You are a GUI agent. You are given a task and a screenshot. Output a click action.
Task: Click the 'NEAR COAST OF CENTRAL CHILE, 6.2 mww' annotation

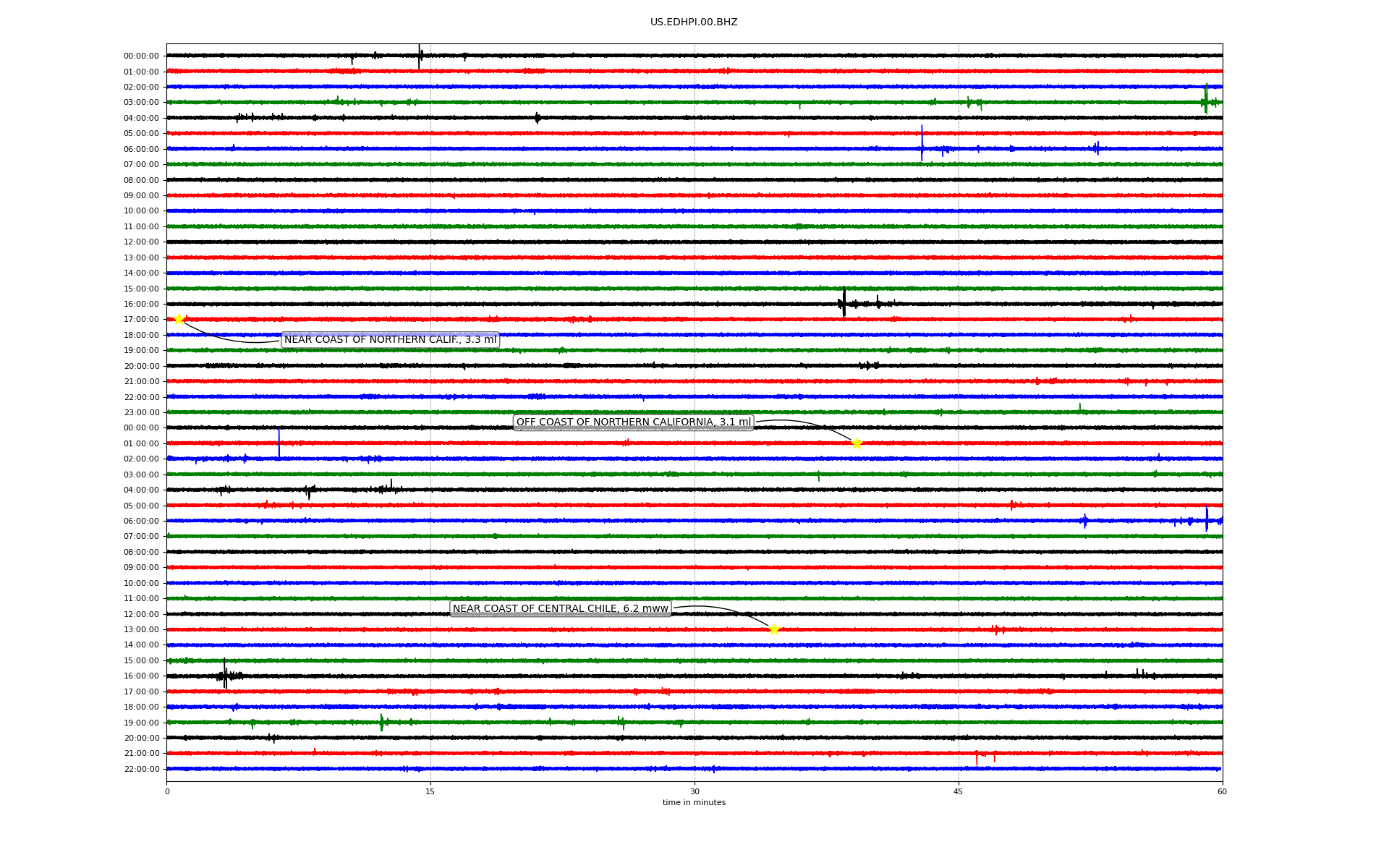[560, 609]
